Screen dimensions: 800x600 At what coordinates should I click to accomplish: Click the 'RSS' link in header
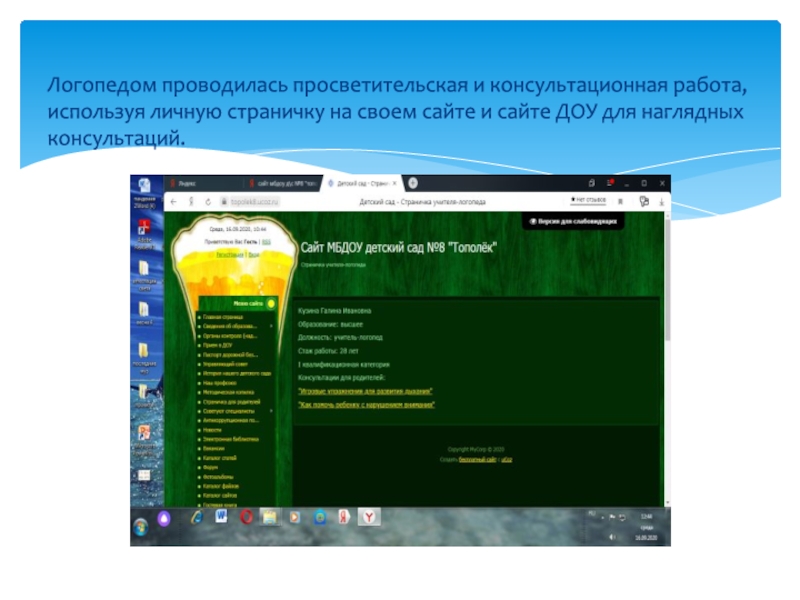pyautogui.click(x=266, y=242)
